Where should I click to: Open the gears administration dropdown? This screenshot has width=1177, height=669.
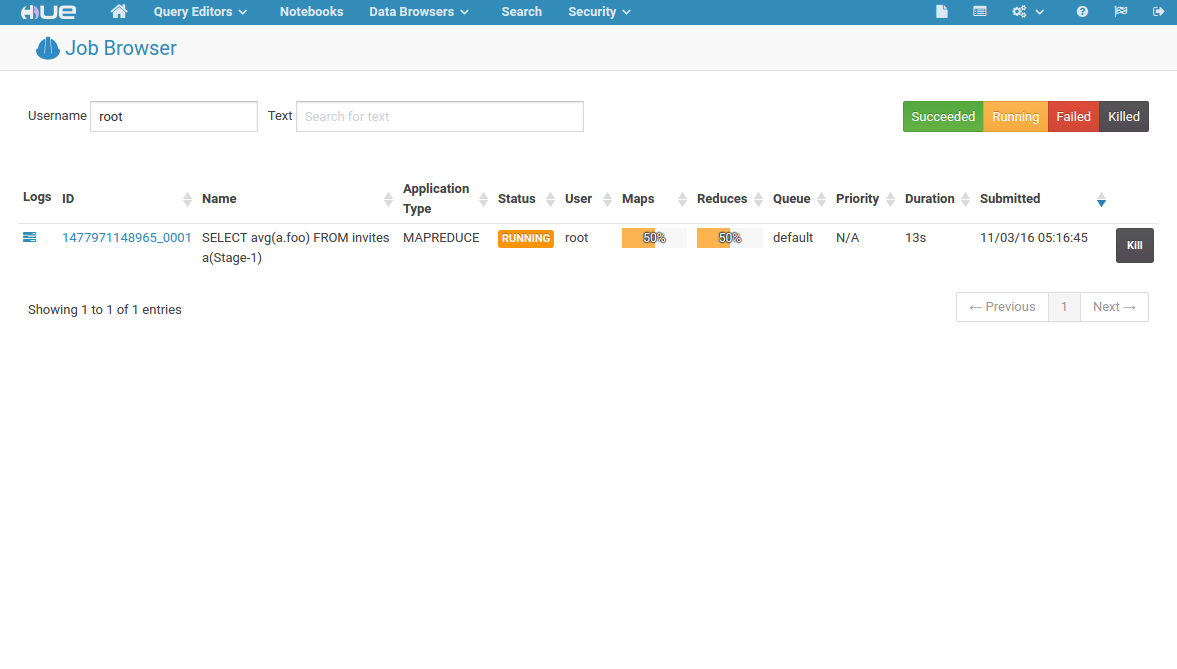1027,12
